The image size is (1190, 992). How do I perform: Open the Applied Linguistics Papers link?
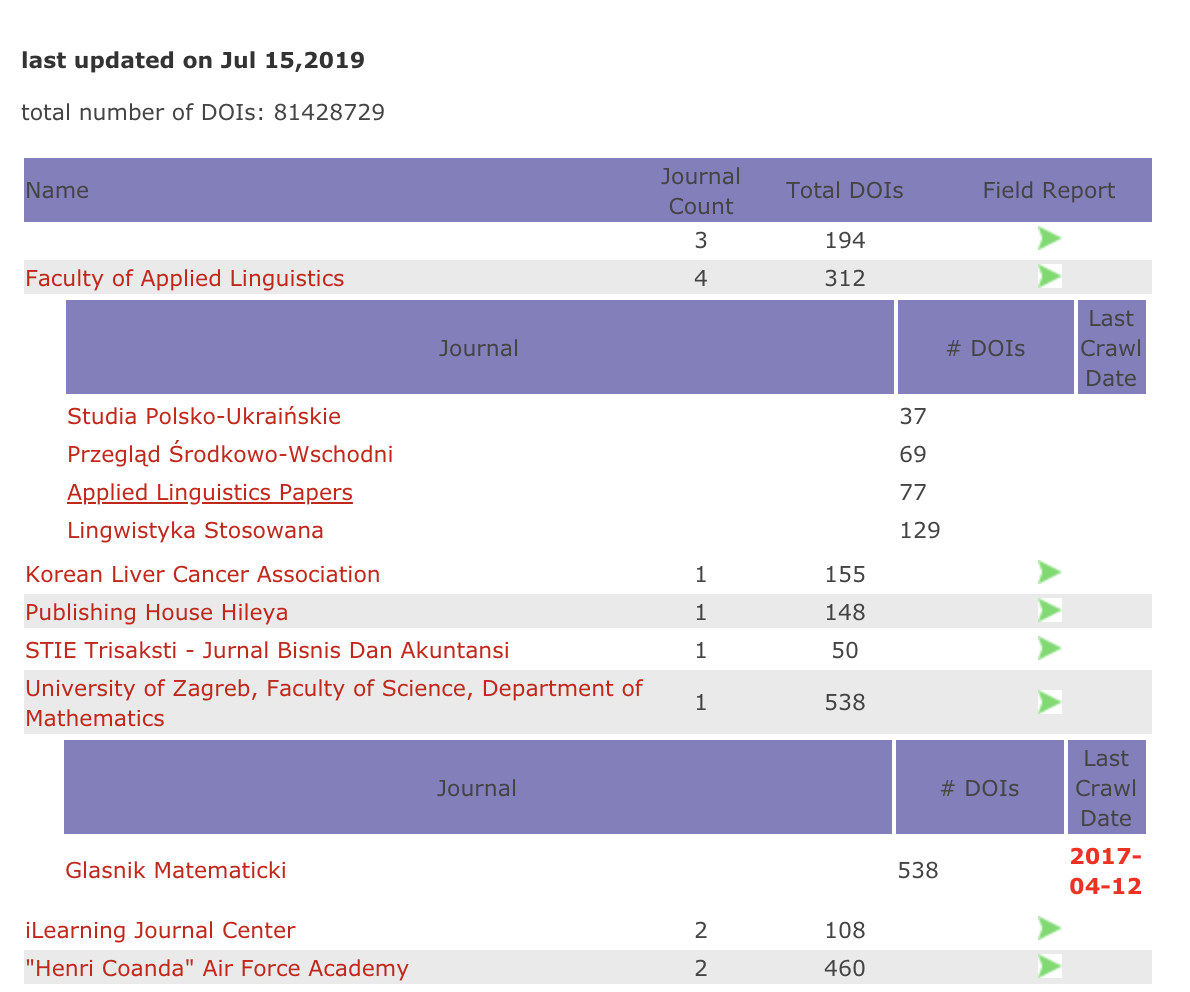(x=209, y=492)
